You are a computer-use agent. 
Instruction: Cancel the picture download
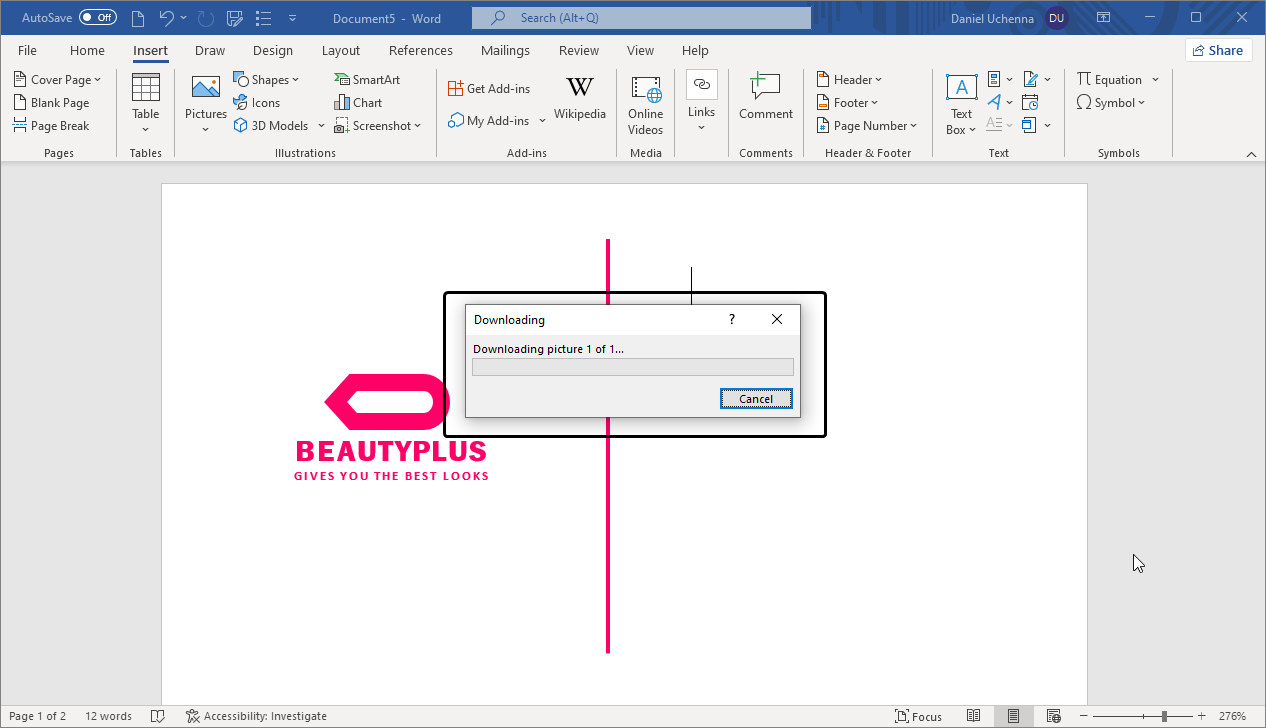point(755,399)
